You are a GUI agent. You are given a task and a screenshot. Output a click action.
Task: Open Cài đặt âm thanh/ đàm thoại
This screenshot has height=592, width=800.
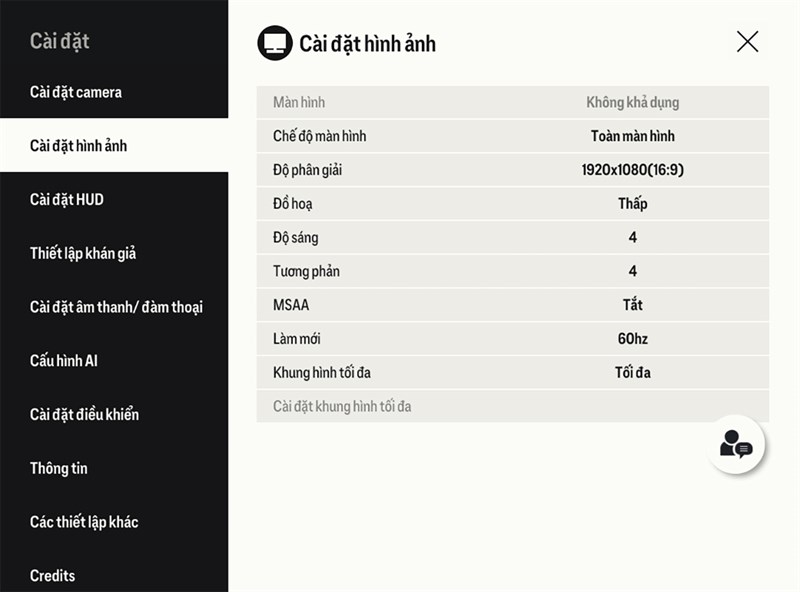(x=114, y=307)
